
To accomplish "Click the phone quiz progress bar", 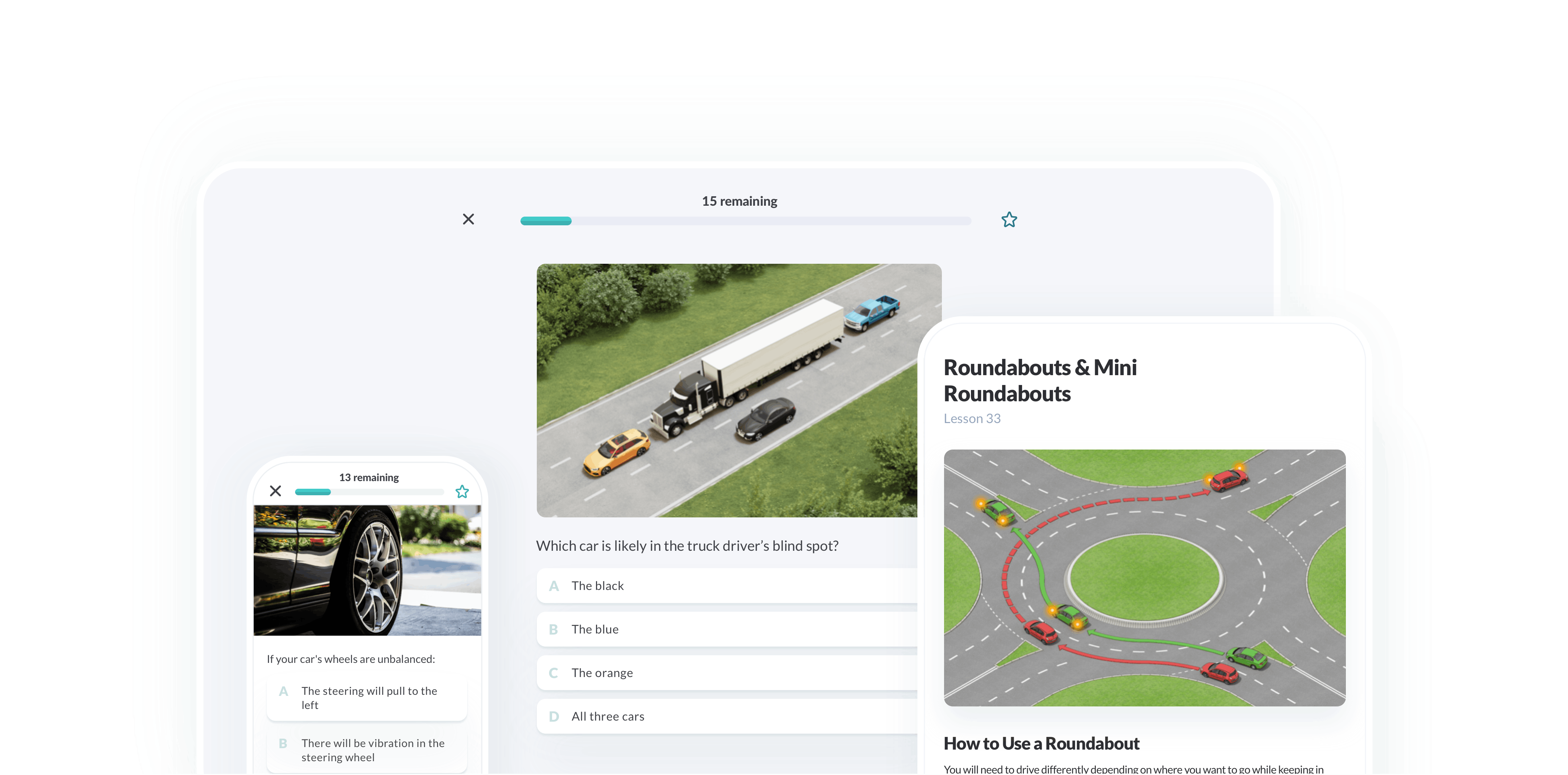I will [x=369, y=492].
